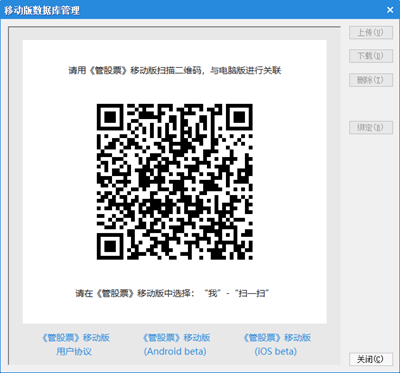Screen dimensions: 400x373
Task: Open the 移动版 (iOS beta) link
Action: tap(276, 344)
